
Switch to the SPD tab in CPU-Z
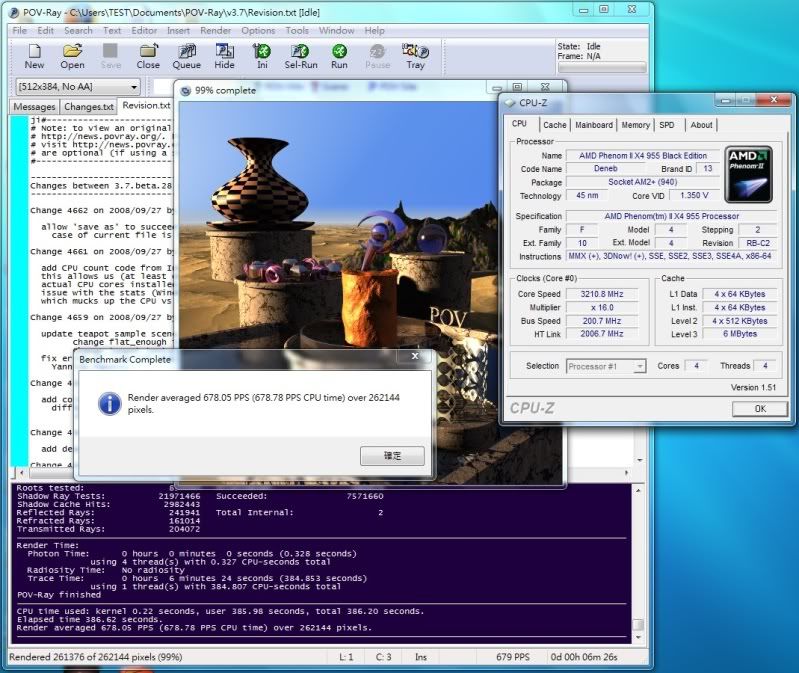click(x=667, y=125)
